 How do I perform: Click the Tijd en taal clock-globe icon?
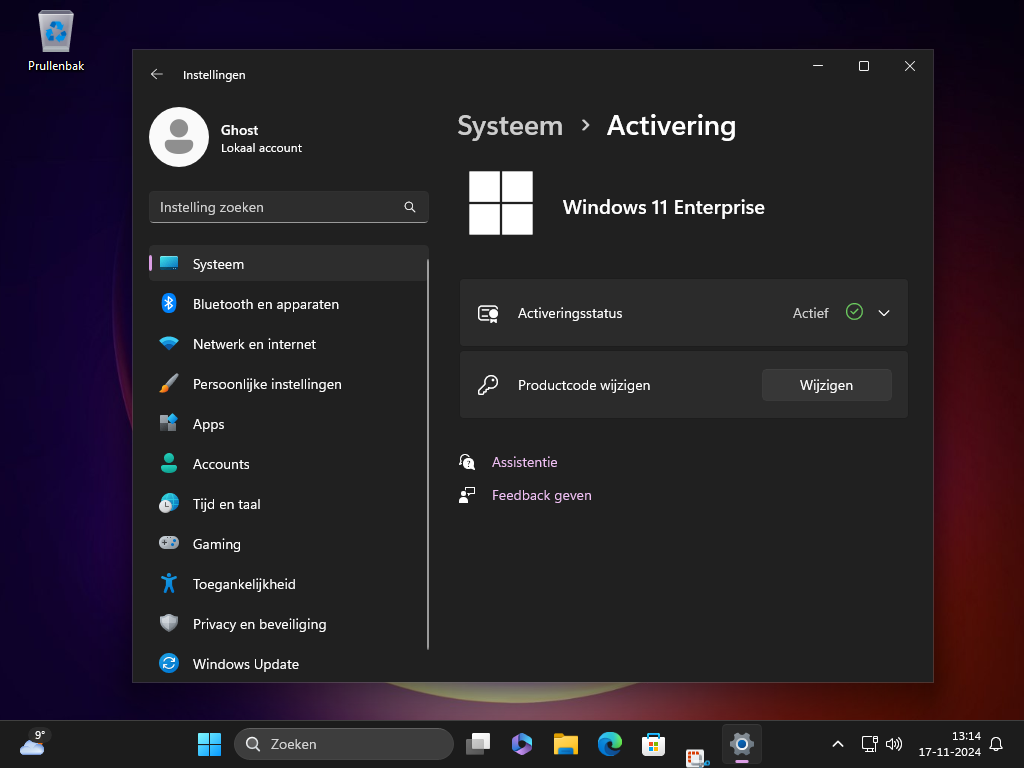(169, 504)
